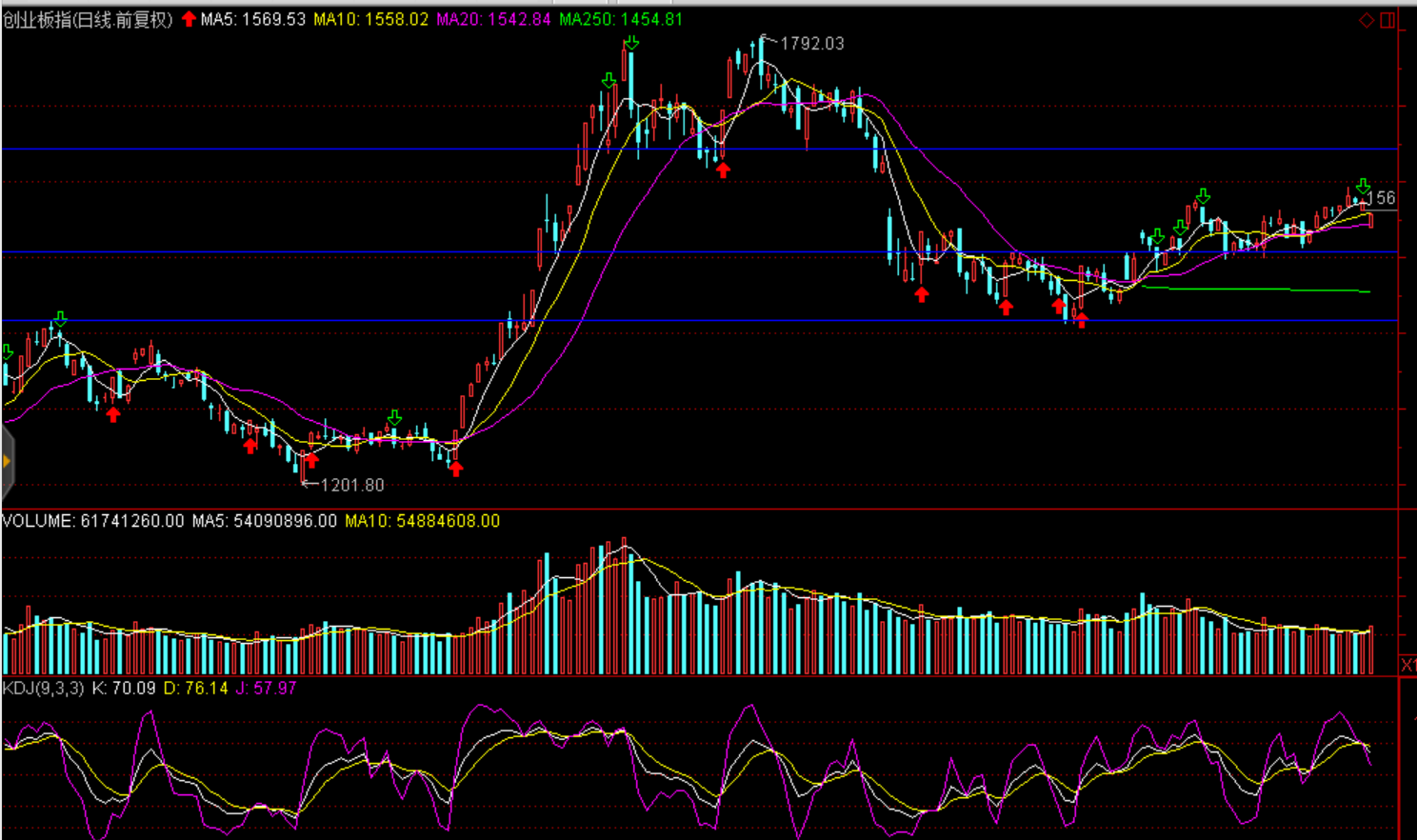Select the MA10 indicator value label
This screenshot has height=840, width=1417.
coord(370,20)
